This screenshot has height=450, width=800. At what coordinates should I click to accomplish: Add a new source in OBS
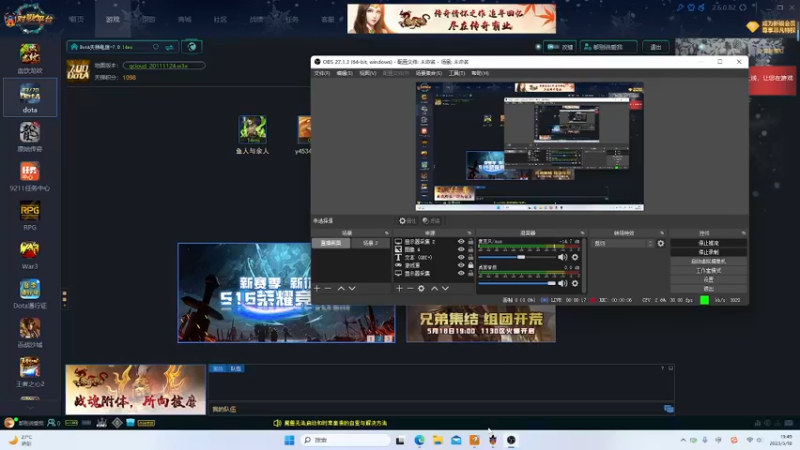[399, 288]
